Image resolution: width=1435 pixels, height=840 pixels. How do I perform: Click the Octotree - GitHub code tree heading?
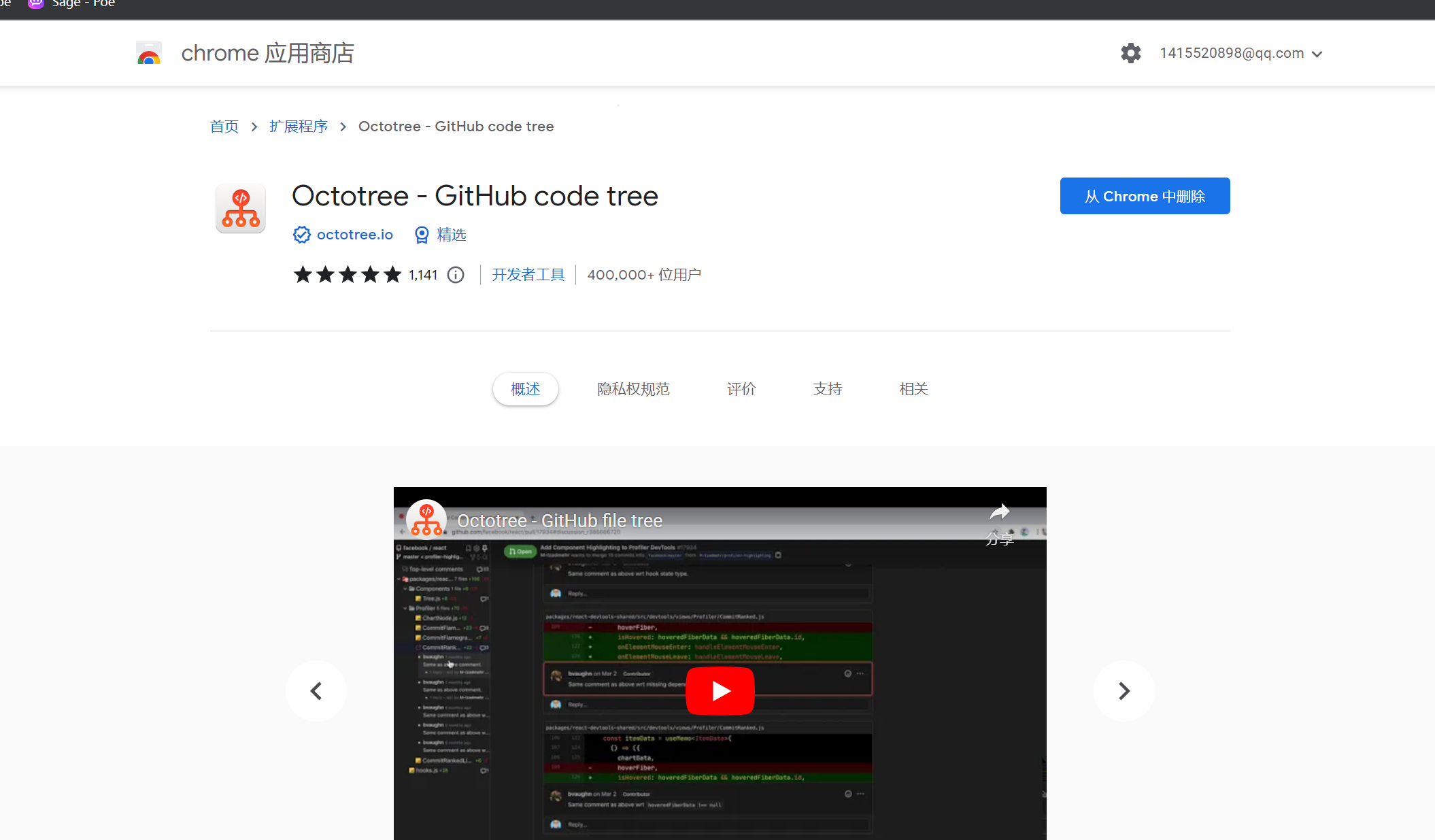point(475,196)
